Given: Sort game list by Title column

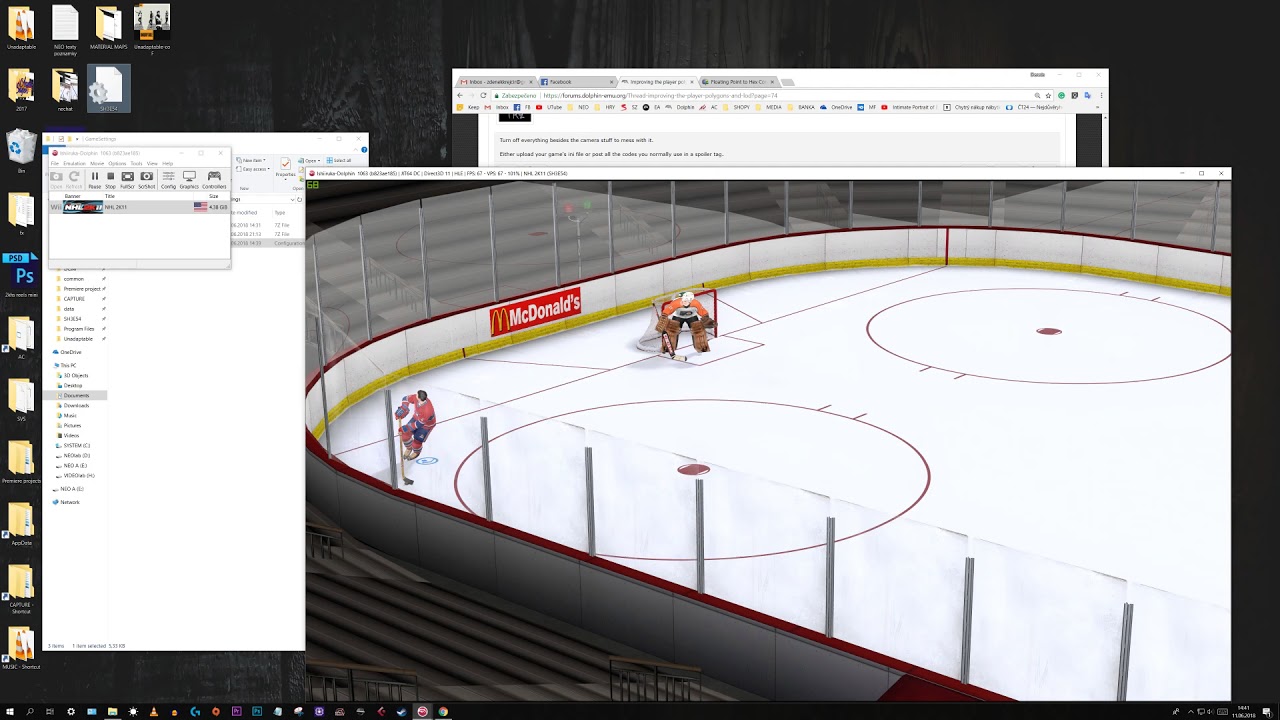Looking at the screenshot, I should tap(110, 196).
